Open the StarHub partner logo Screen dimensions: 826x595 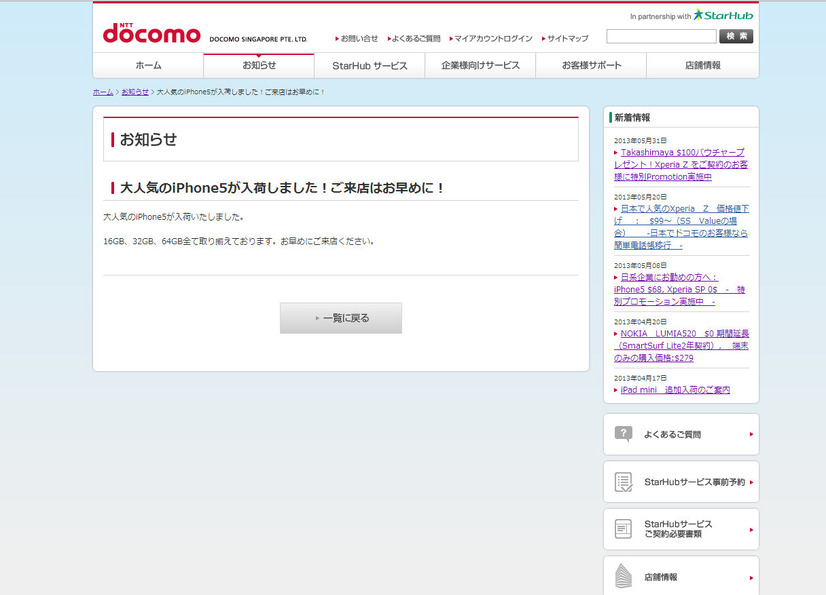(723, 15)
